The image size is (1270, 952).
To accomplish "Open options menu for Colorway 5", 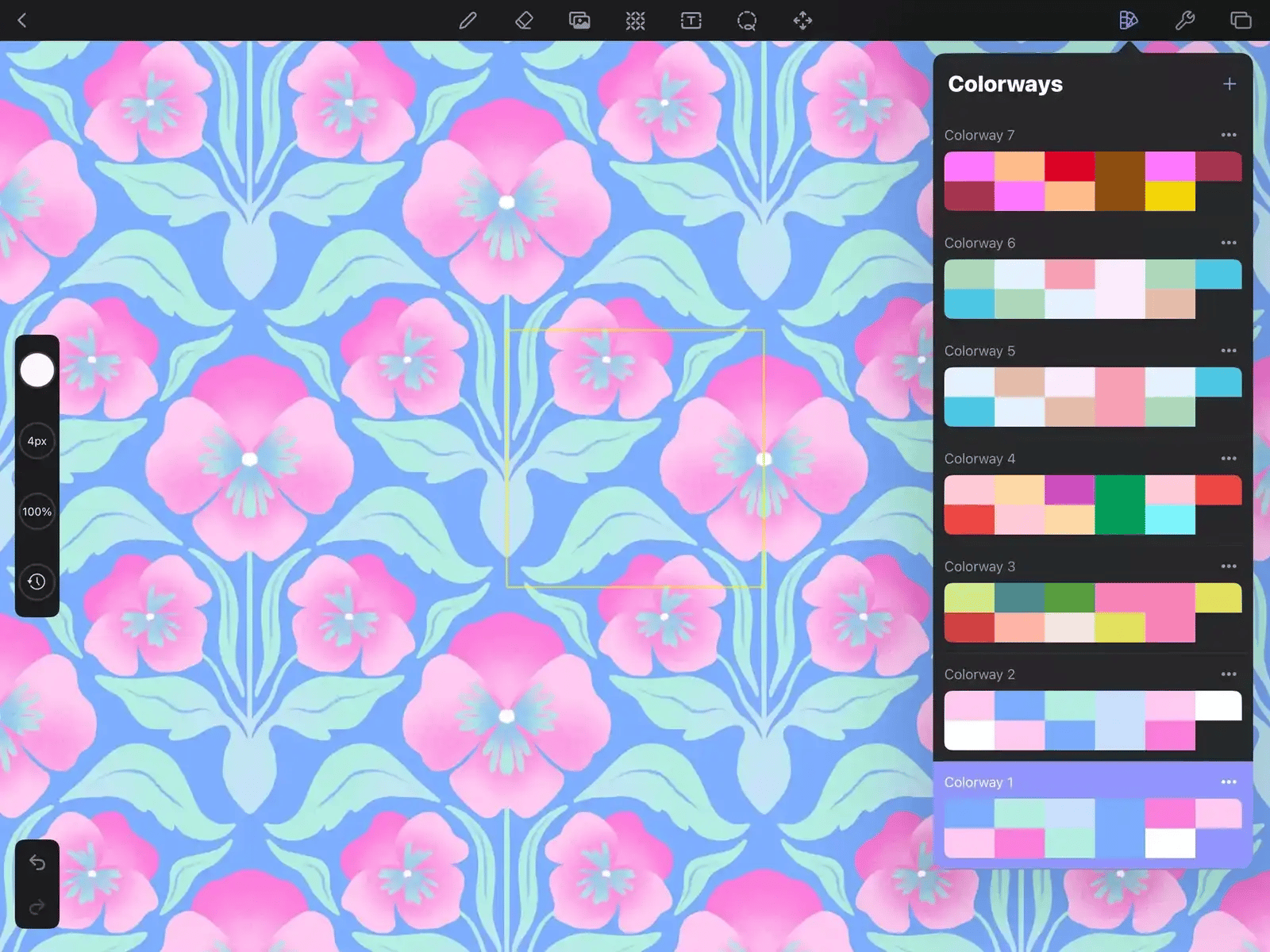I will coord(1229,351).
